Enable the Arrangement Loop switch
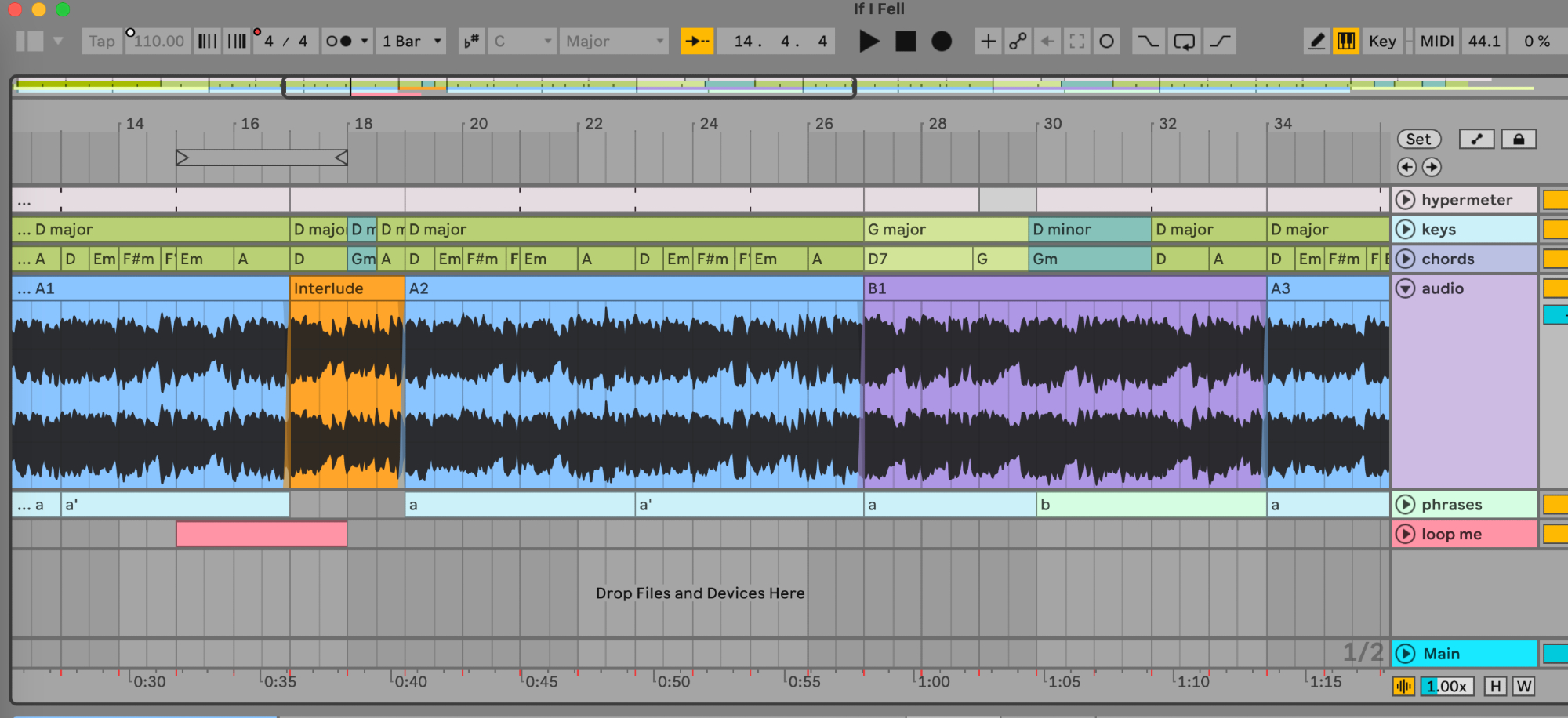Image resolution: width=1568 pixels, height=718 pixels. point(1184,42)
